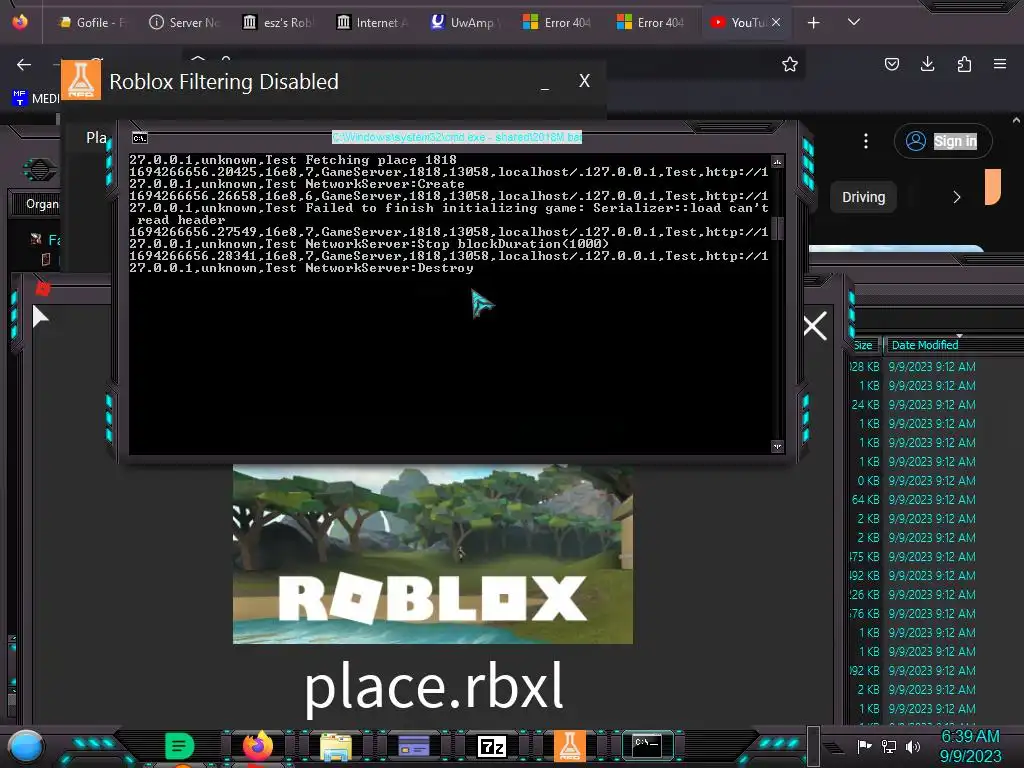1024x768 pixels.
Task: Click the MEDI bookmark in the bookmarks bar
Action: point(36,98)
